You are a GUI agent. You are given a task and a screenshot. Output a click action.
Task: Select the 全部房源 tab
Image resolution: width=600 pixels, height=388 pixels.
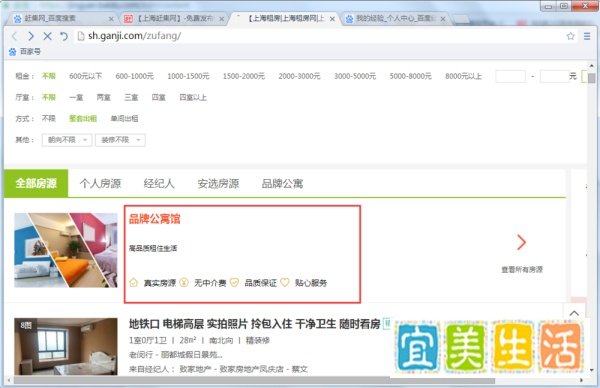coord(36,183)
